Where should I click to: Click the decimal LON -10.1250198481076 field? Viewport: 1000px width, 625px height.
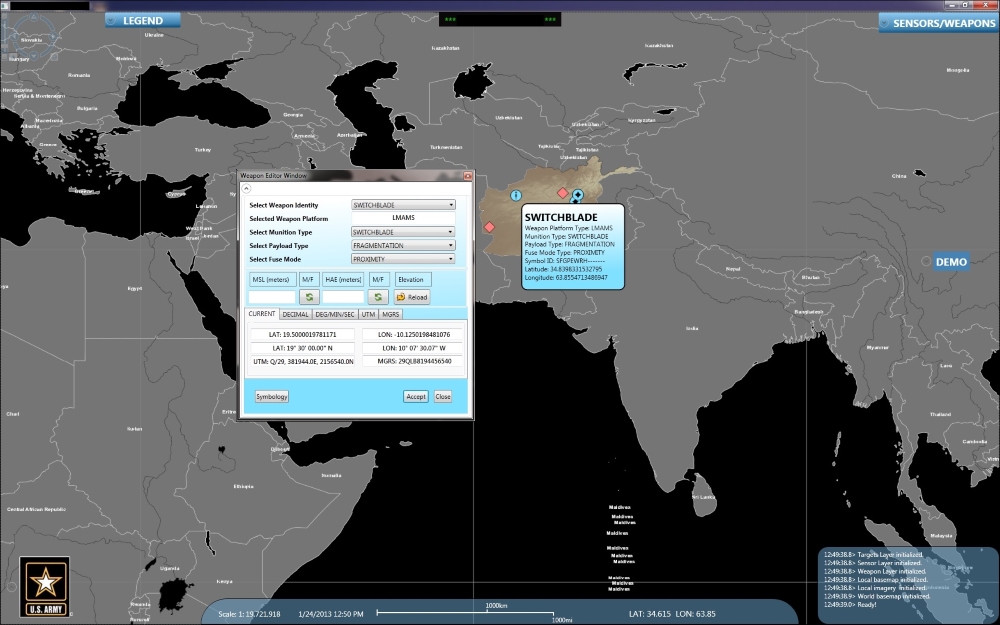point(413,334)
